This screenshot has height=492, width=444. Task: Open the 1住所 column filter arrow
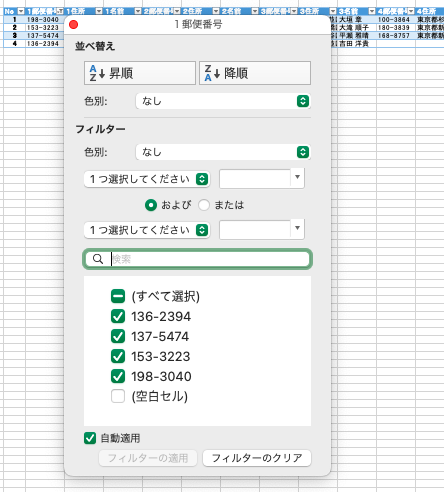pyautogui.click(x=99, y=11)
